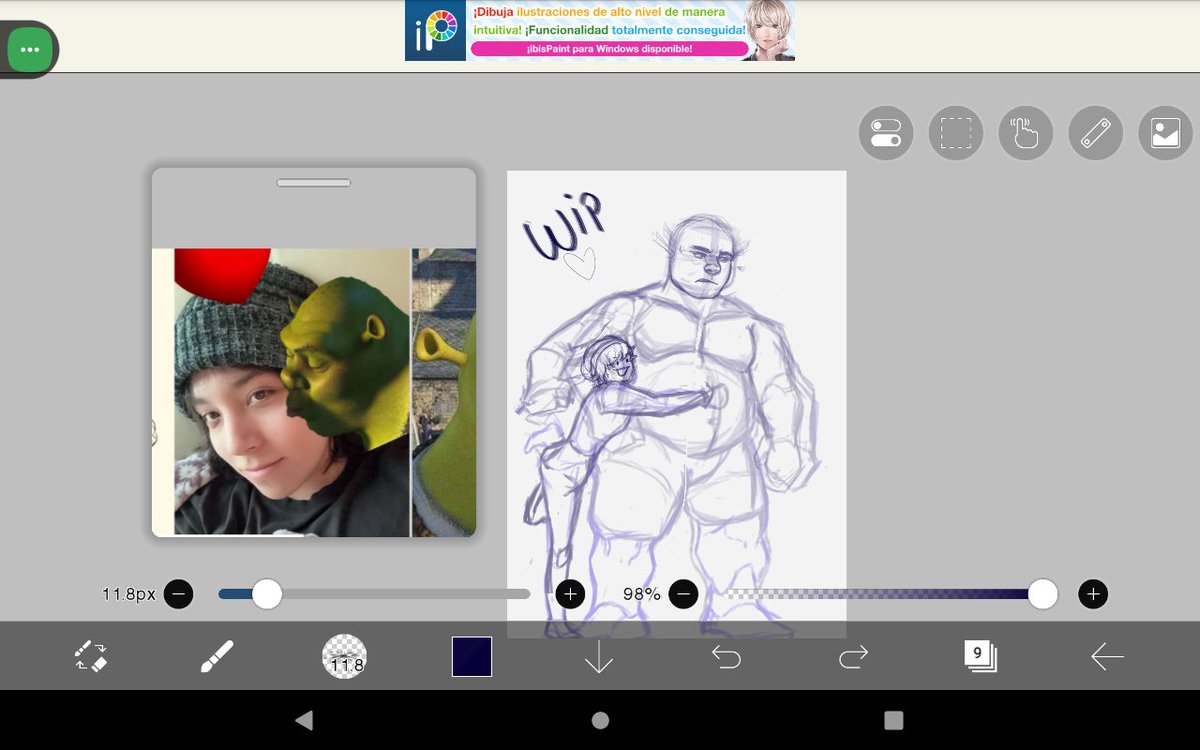Tap the Android recent apps button

click(894, 720)
